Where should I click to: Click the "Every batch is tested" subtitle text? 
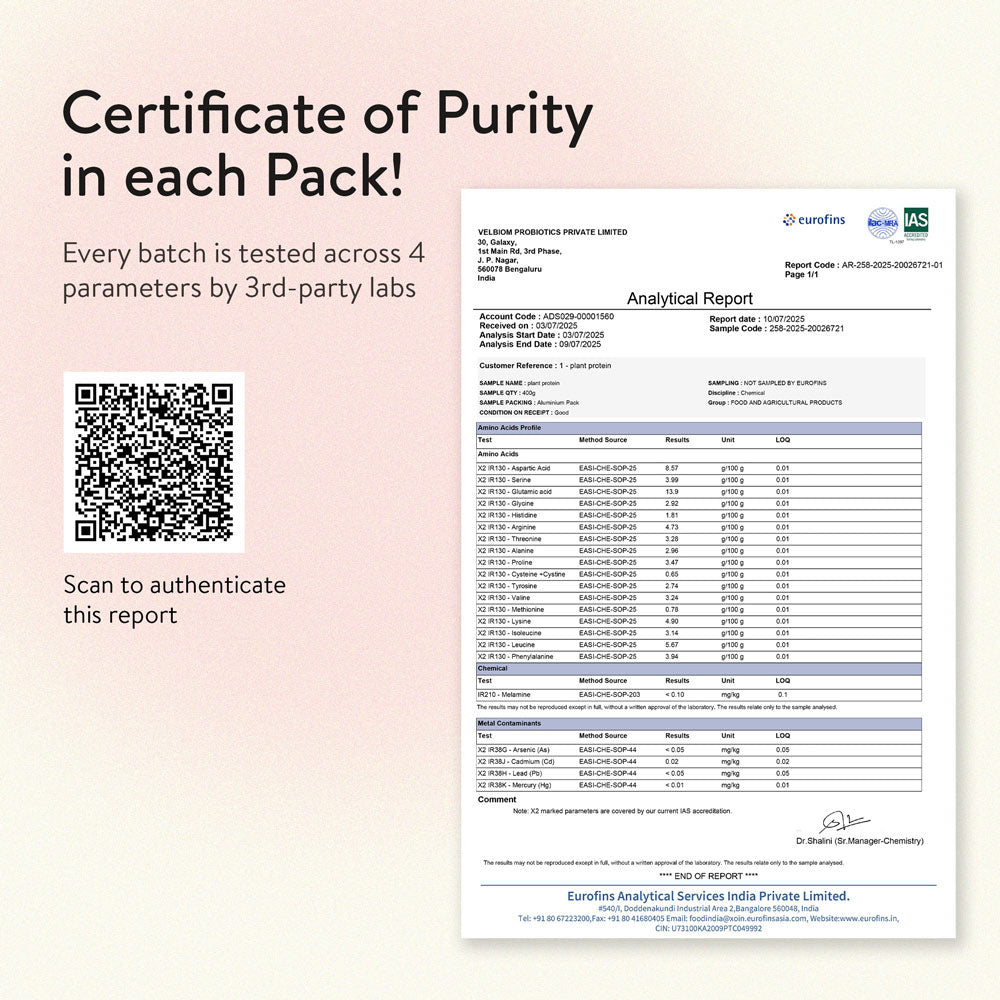pos(244,270)
